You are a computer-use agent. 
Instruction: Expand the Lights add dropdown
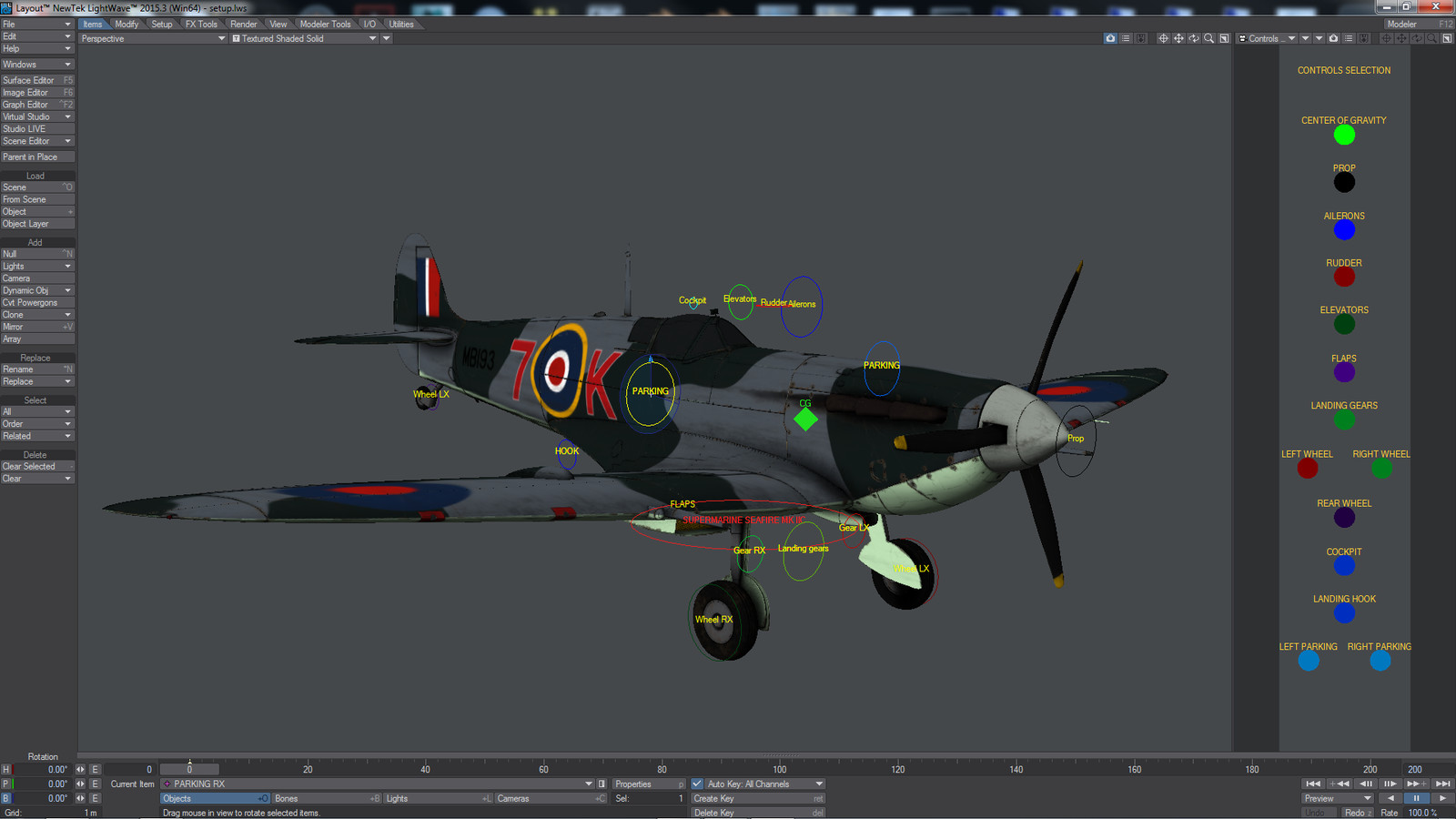(37, 266)
